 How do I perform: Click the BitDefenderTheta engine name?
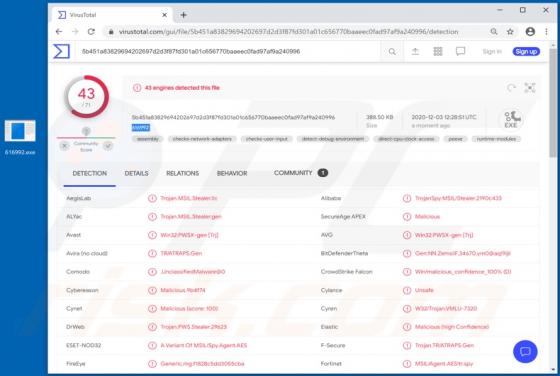point(344,253)
